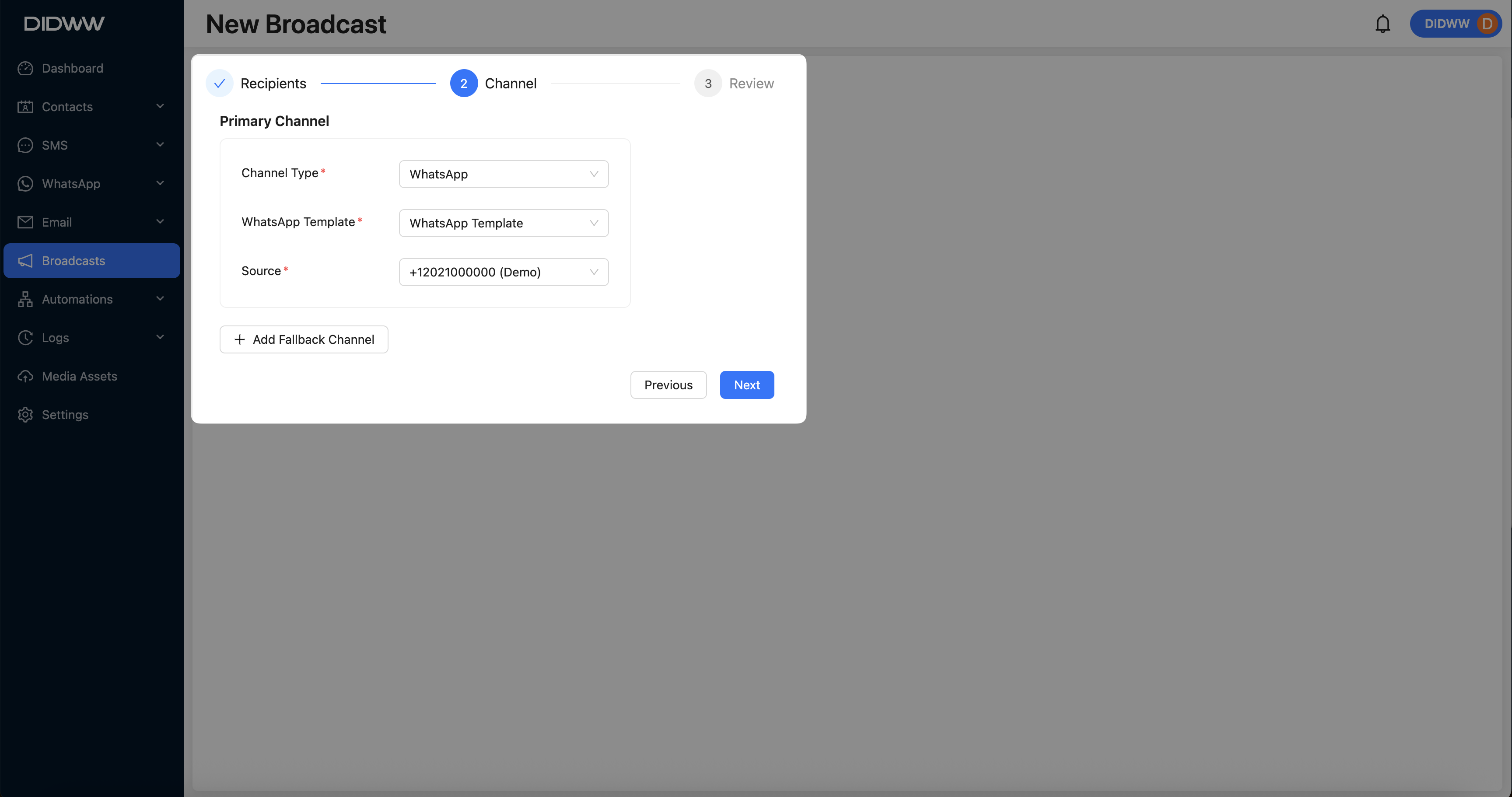
Task: Click the Settings gear icon
Action: [25, 414]
